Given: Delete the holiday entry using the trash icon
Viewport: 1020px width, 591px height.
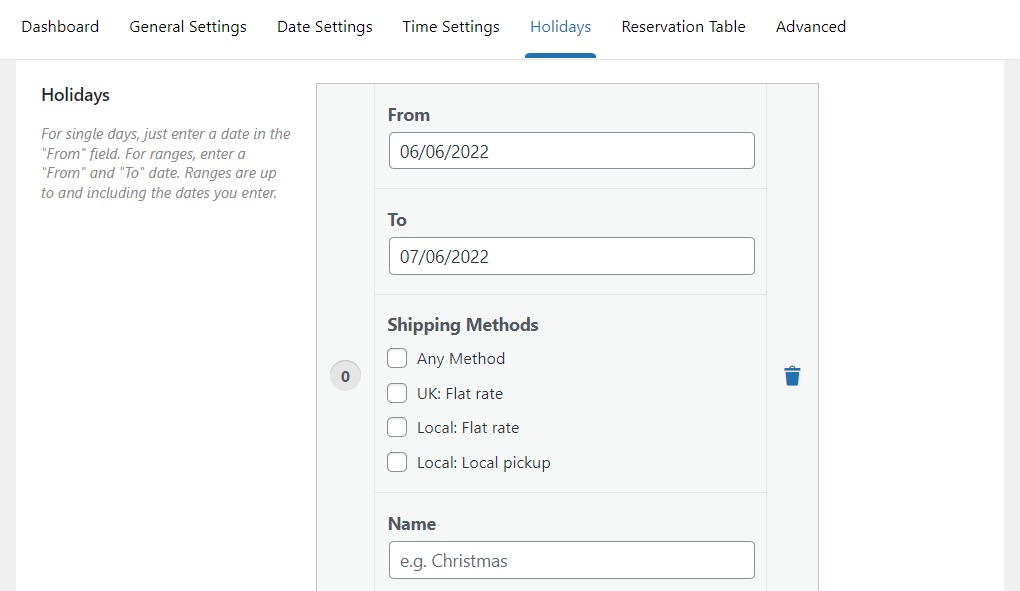Looking at the screenshot, I should (792, 375).
